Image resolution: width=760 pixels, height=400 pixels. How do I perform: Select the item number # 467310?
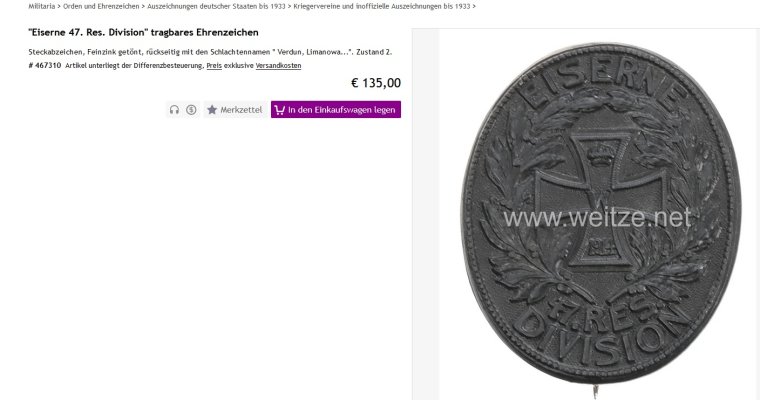(45, 65)
